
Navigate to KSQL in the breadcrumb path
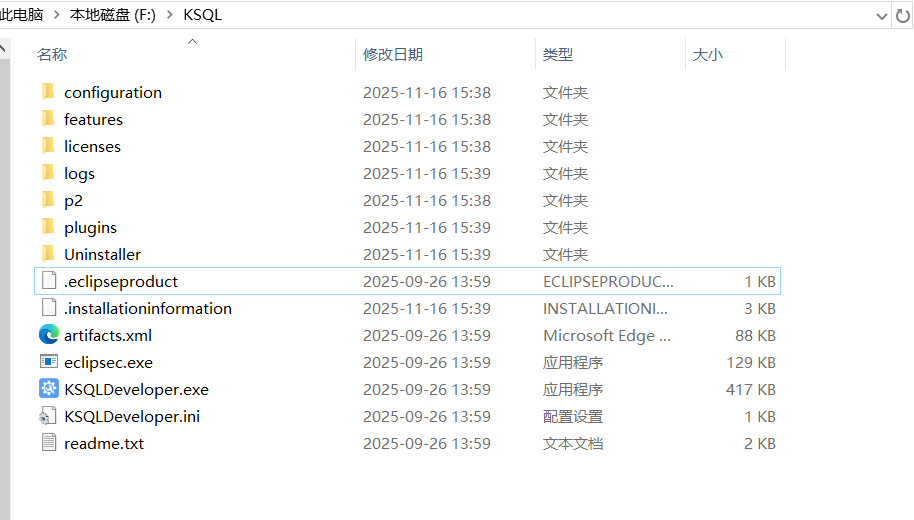202,15
